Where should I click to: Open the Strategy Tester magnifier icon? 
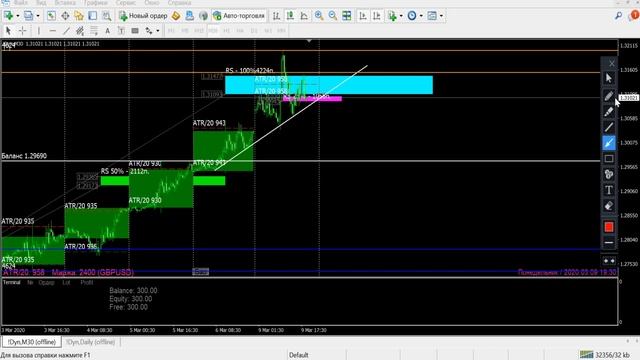coord(107,16)
